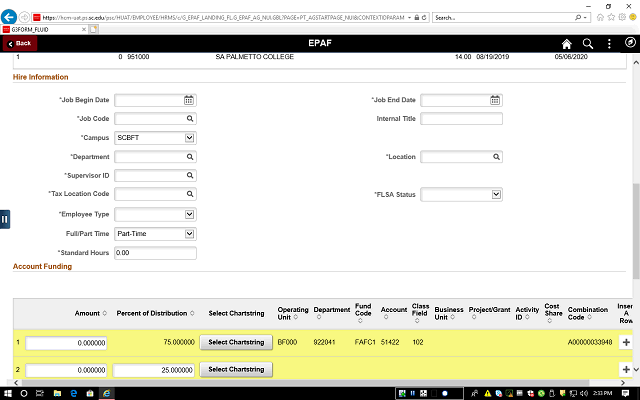Open taskbar clock showing 2:33 PM
Image resolution: width=640 pixels, height=400 pixels.
click(x=602, y=393)
